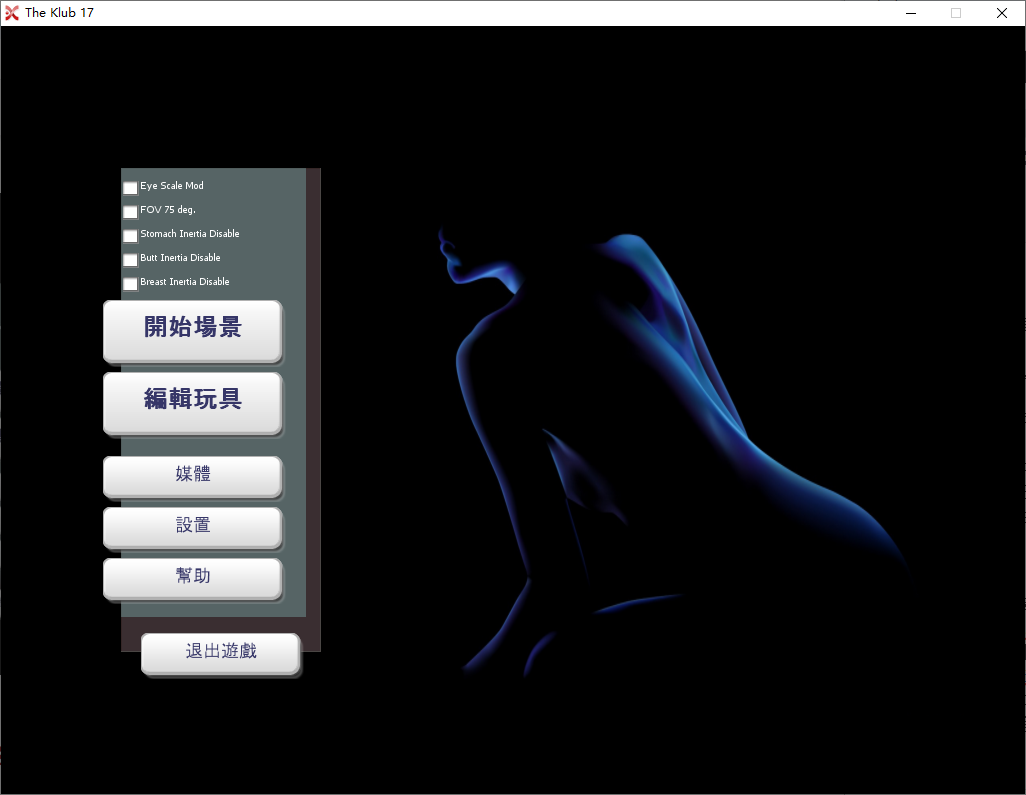Toggle the FOV 75 deg. checkbox
This screenshot has width=1026, height=795.
click(x=130, y=212)
